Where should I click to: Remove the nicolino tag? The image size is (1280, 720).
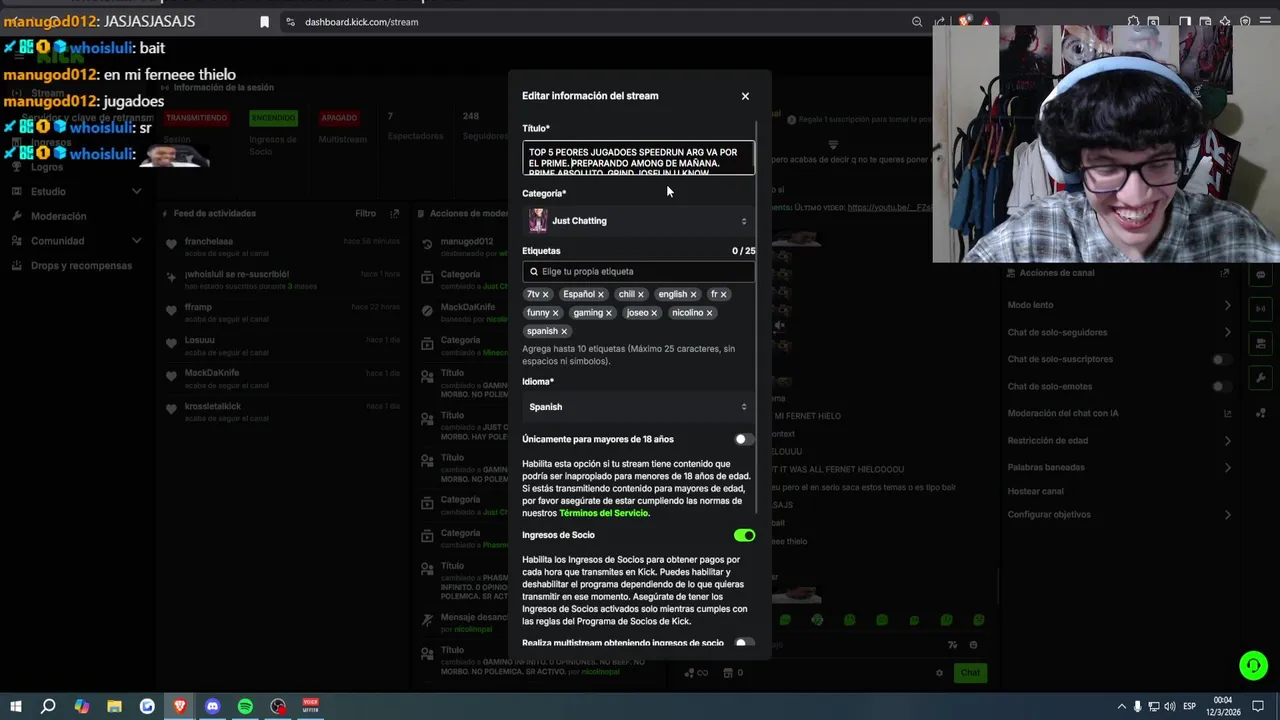[x=710, y=313]
